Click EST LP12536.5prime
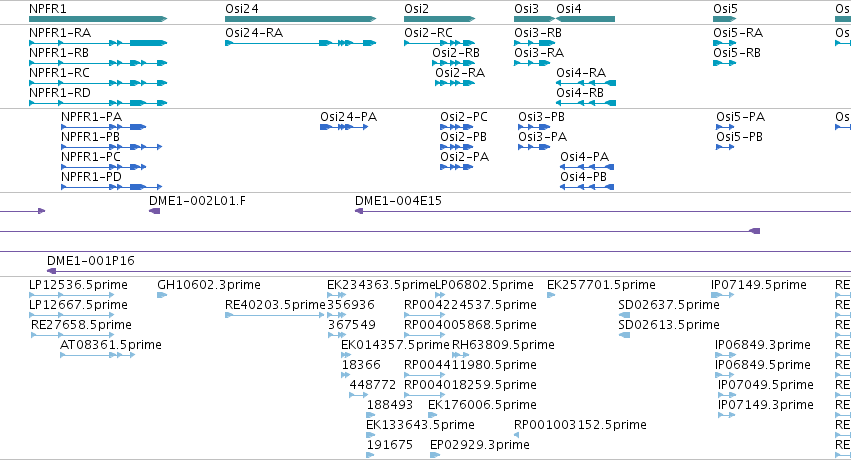This screenshot has height=460, width=851. [x=78, y=285]
